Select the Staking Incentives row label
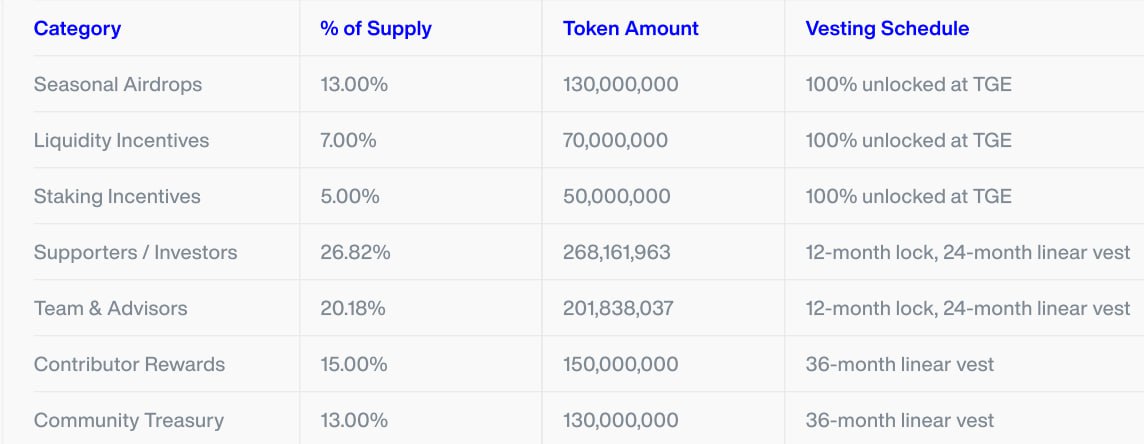The height and width of the screenshot is (444, 1144). point(117,197)
